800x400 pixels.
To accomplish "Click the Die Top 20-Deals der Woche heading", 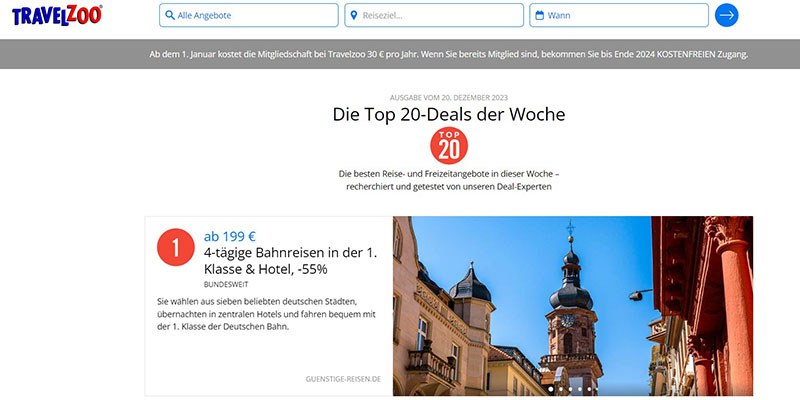I will [449, 114].
